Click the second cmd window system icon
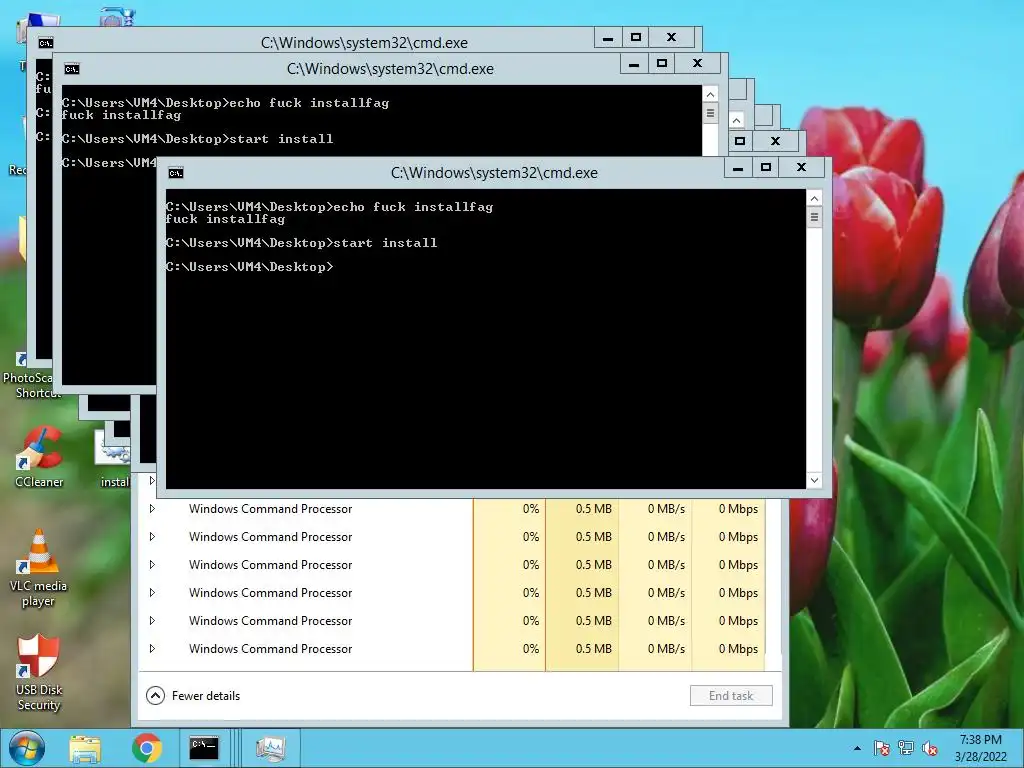The height and width of the screenshot is (768, 1024). [72, 69]
